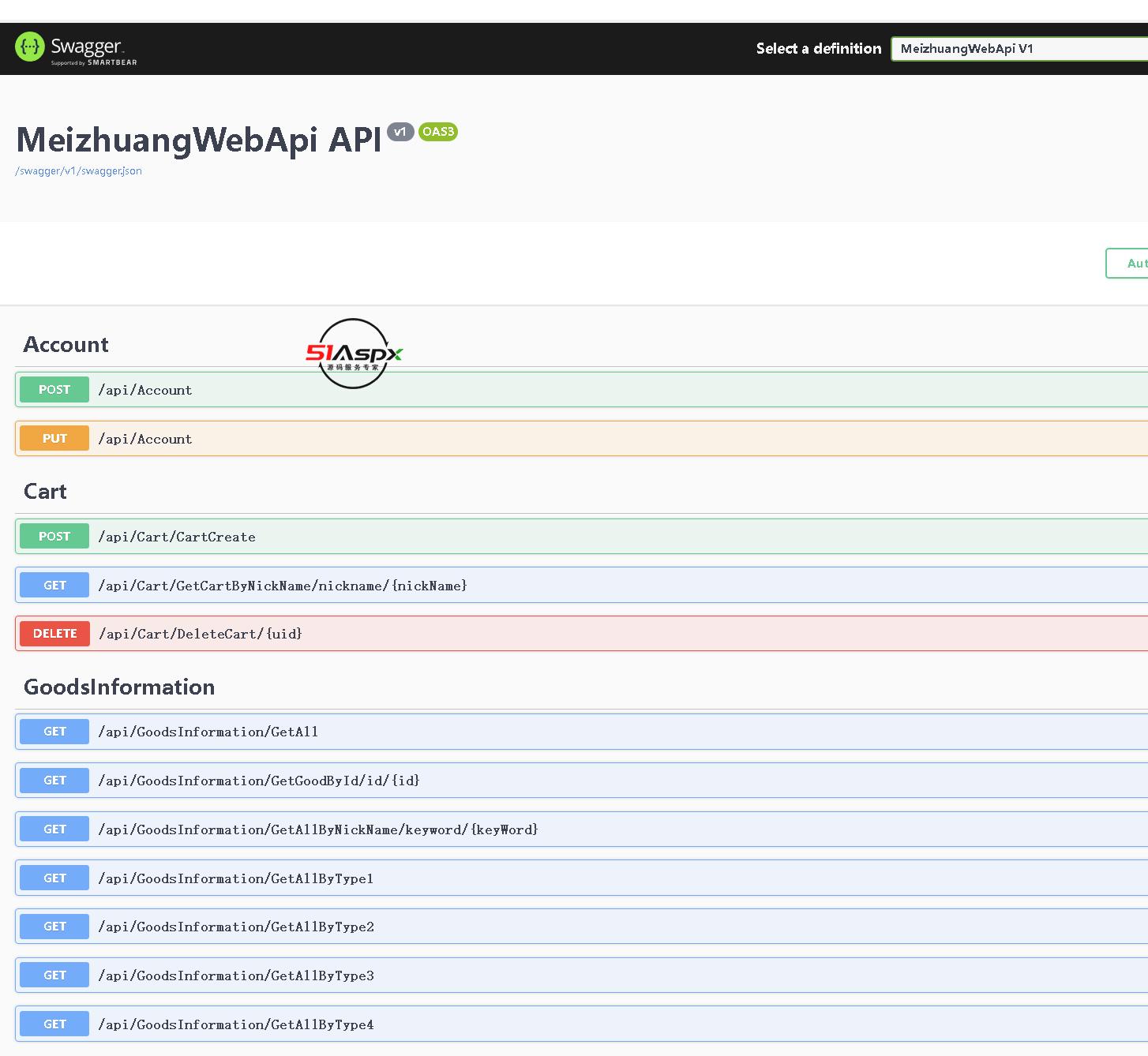Open the MeizhuangWebApi V1 definition dropdown
This screenshot has width=1148, height=1056.
(1019, 48)
